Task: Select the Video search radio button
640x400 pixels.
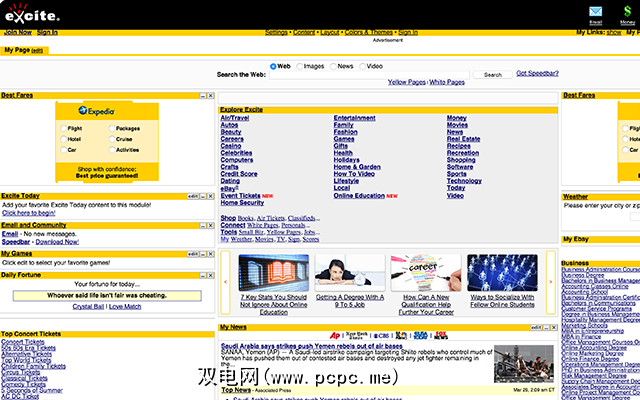Action: pos(362,66)
